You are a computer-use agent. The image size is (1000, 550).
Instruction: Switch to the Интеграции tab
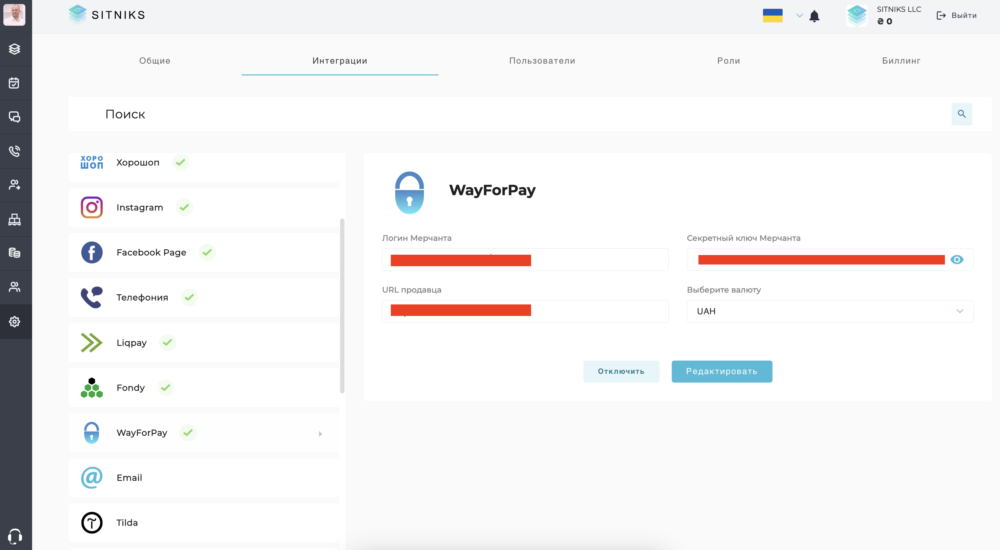coord(340,61)
